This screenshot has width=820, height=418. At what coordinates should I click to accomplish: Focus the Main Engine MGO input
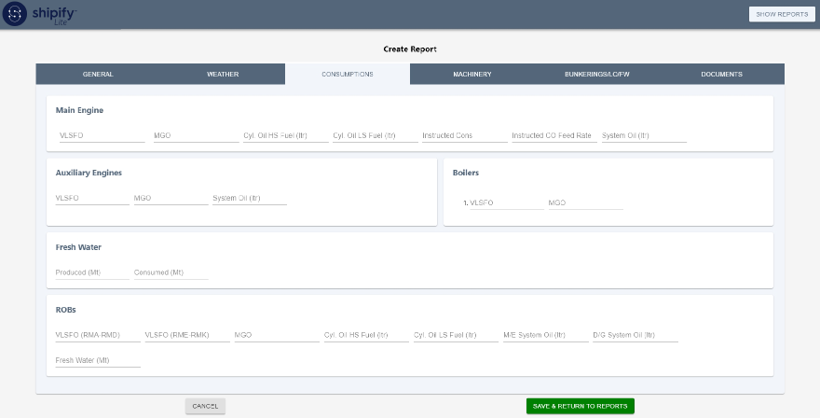coord(196,135)
